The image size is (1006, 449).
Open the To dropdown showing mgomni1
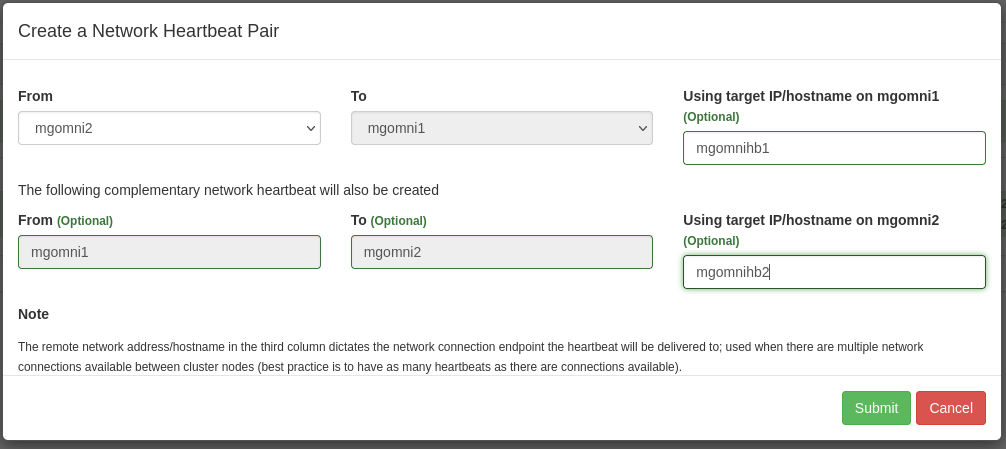point(501,128)
